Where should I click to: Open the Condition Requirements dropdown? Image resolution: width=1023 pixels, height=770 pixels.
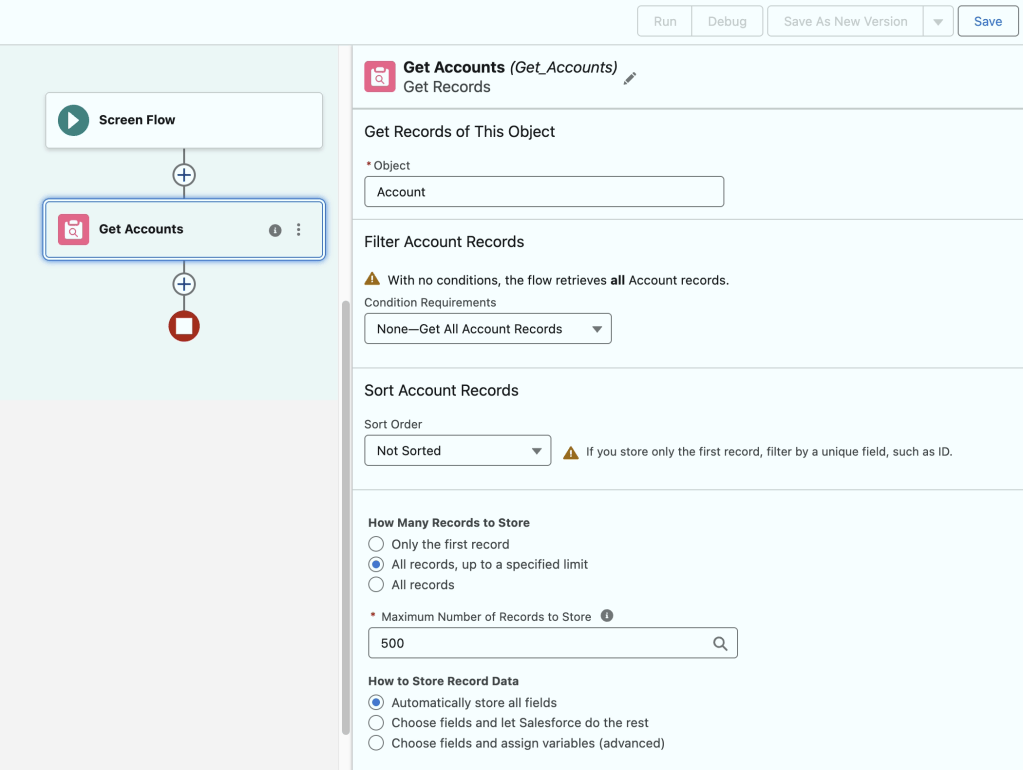pos(488,329)
